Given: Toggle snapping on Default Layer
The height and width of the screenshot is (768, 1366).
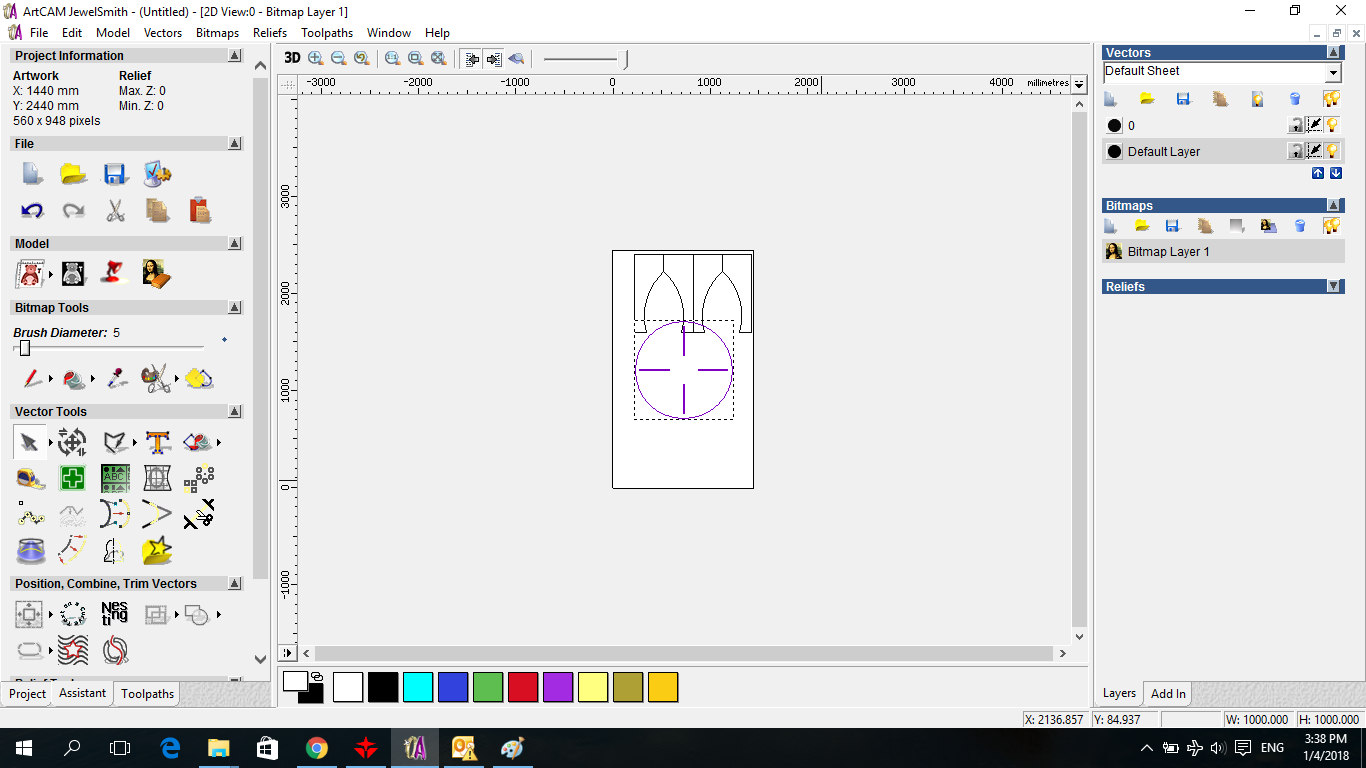Looking at the screenshot, I should [1315, 151].
